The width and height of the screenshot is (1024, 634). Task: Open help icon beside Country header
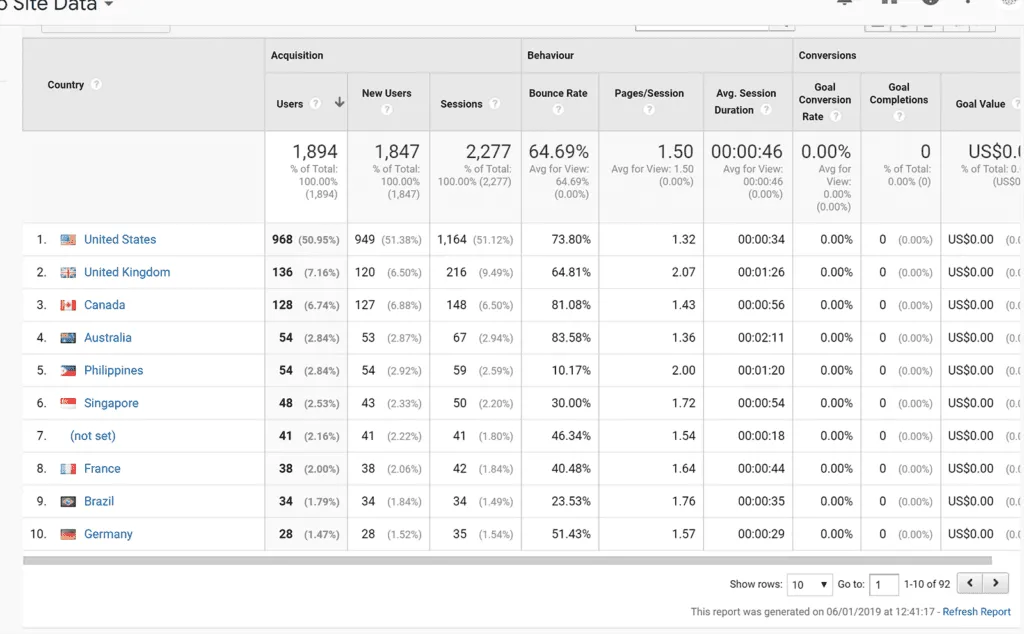(96, 84)
